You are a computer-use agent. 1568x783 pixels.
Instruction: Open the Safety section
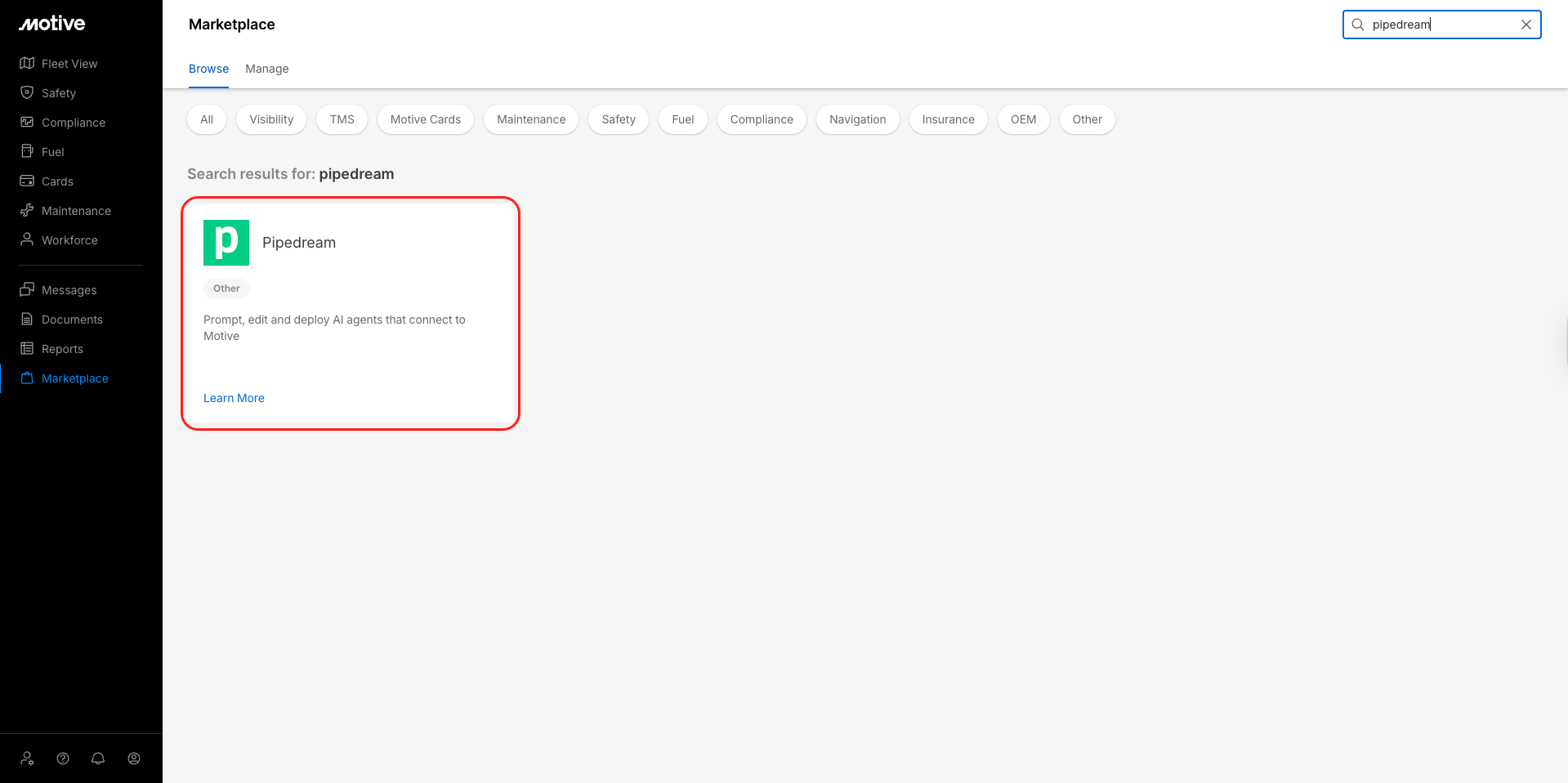[59, 92]
